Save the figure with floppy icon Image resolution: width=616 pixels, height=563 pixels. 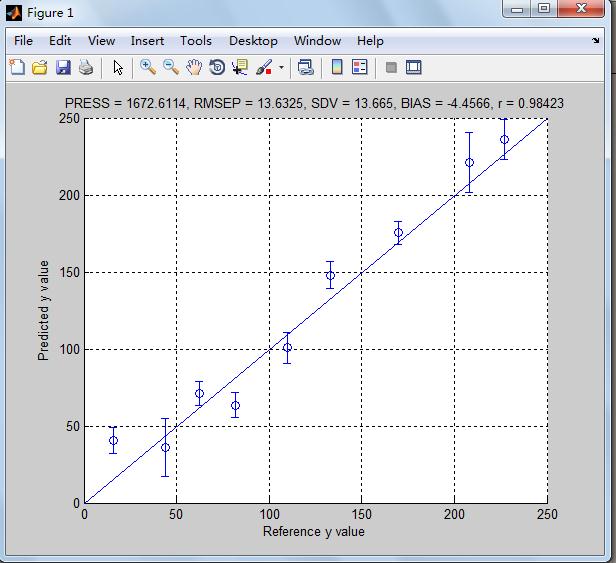pos(63,68)
